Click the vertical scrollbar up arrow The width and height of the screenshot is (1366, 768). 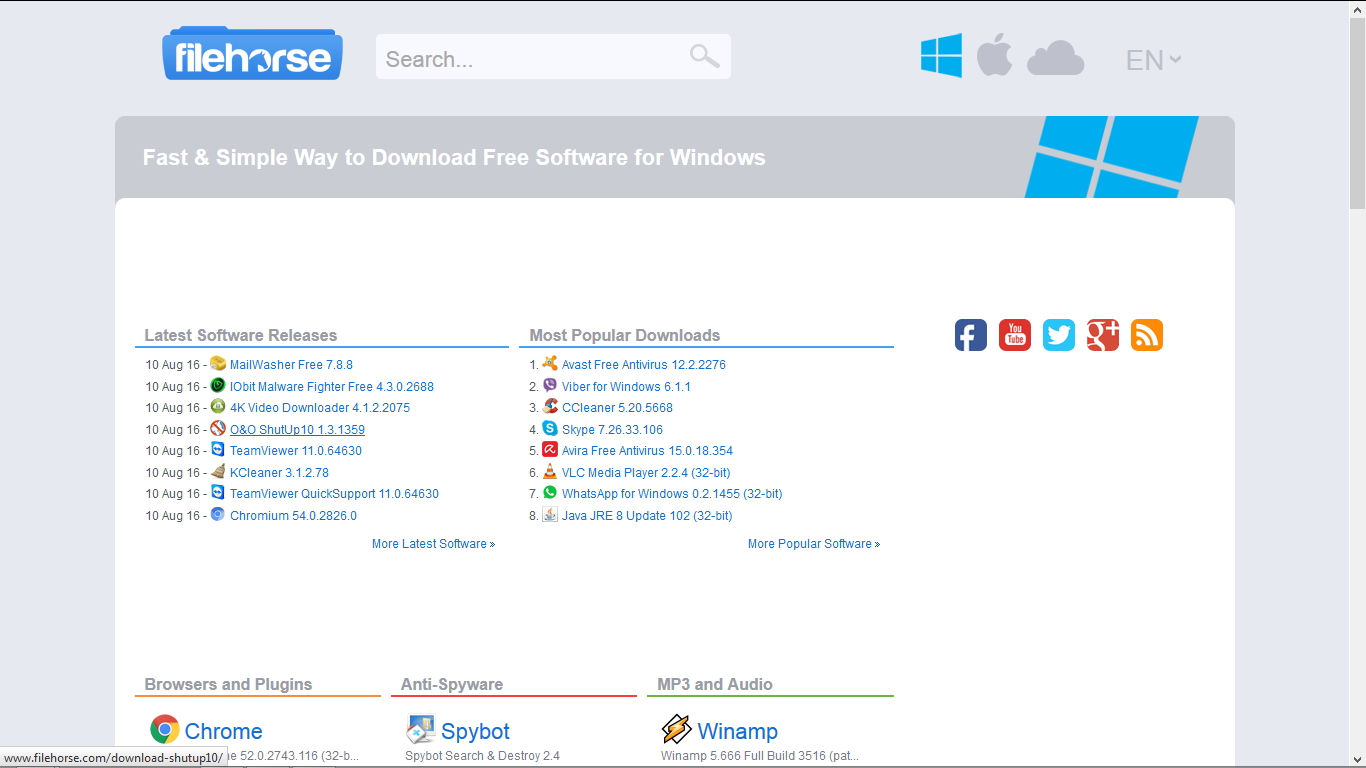(x=1359, y=8)
